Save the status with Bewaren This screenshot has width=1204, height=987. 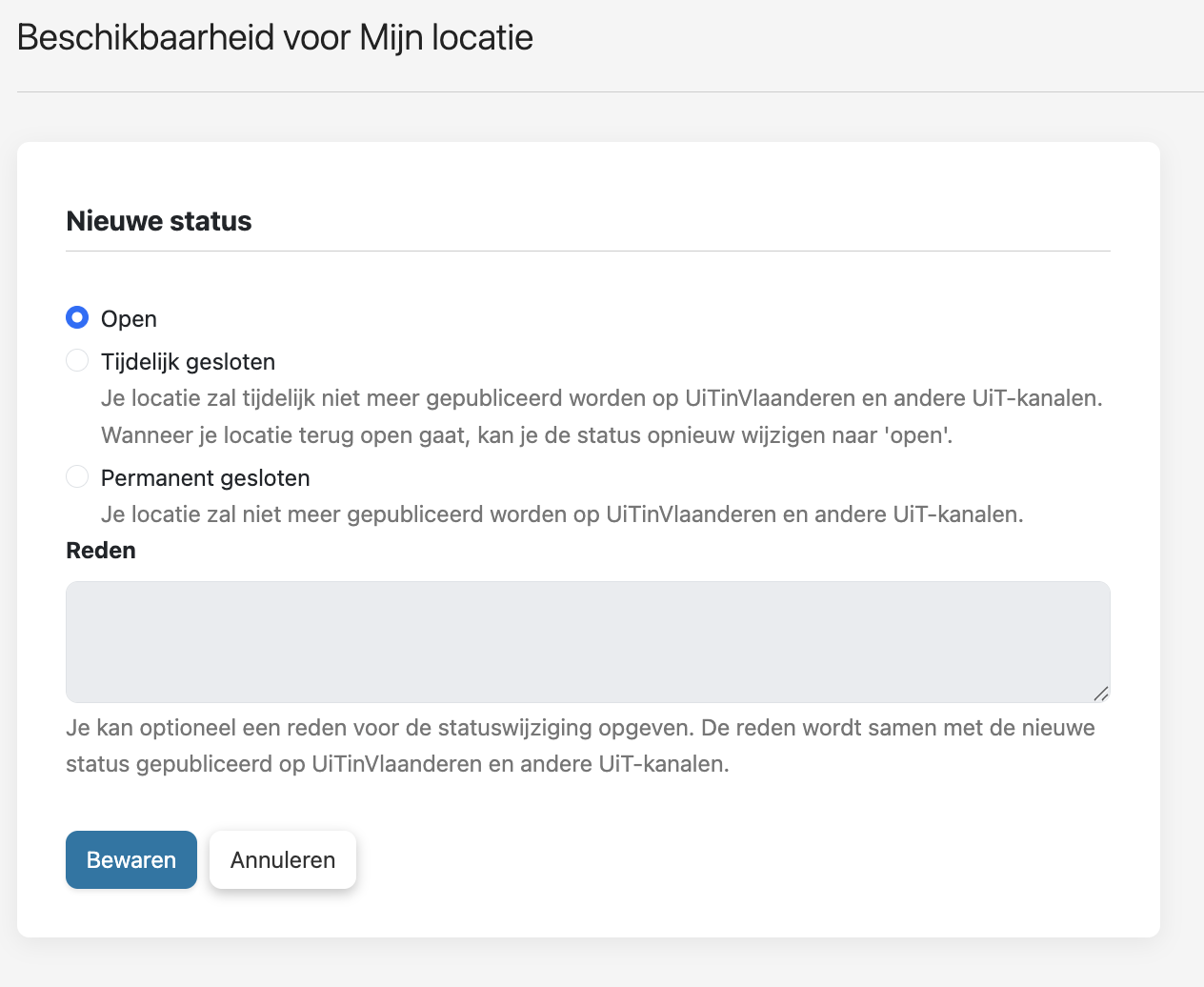[131, 859]
